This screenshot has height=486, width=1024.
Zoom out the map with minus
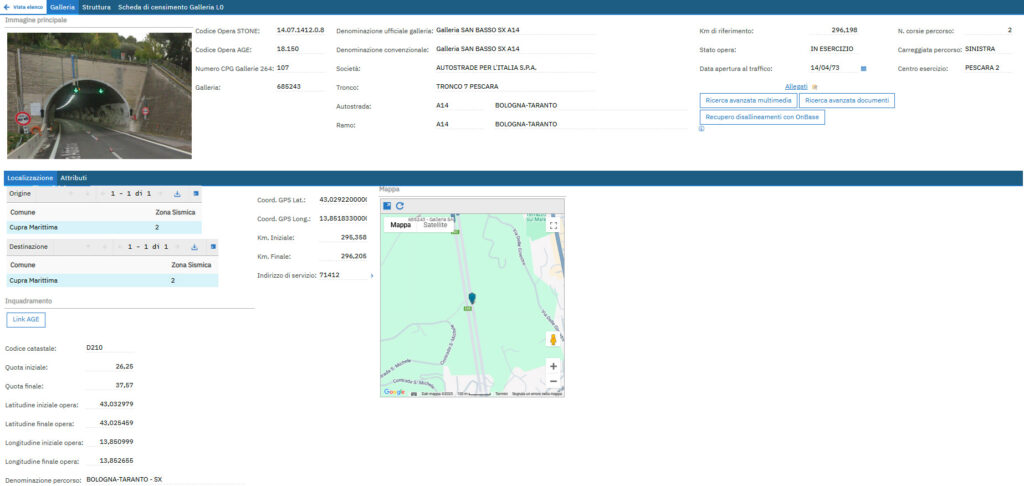[553, 381]
